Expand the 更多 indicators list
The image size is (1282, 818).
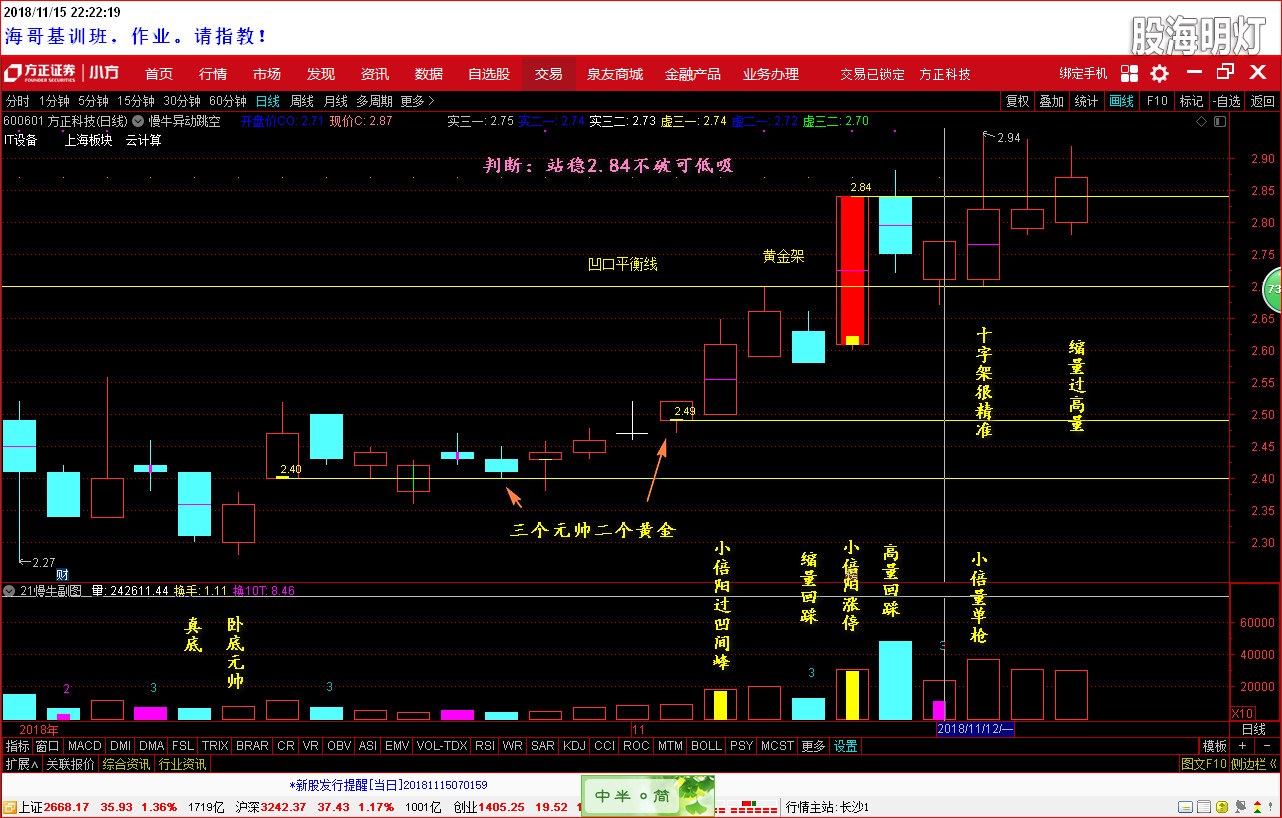pyautogui.click(x=813, y=746)
